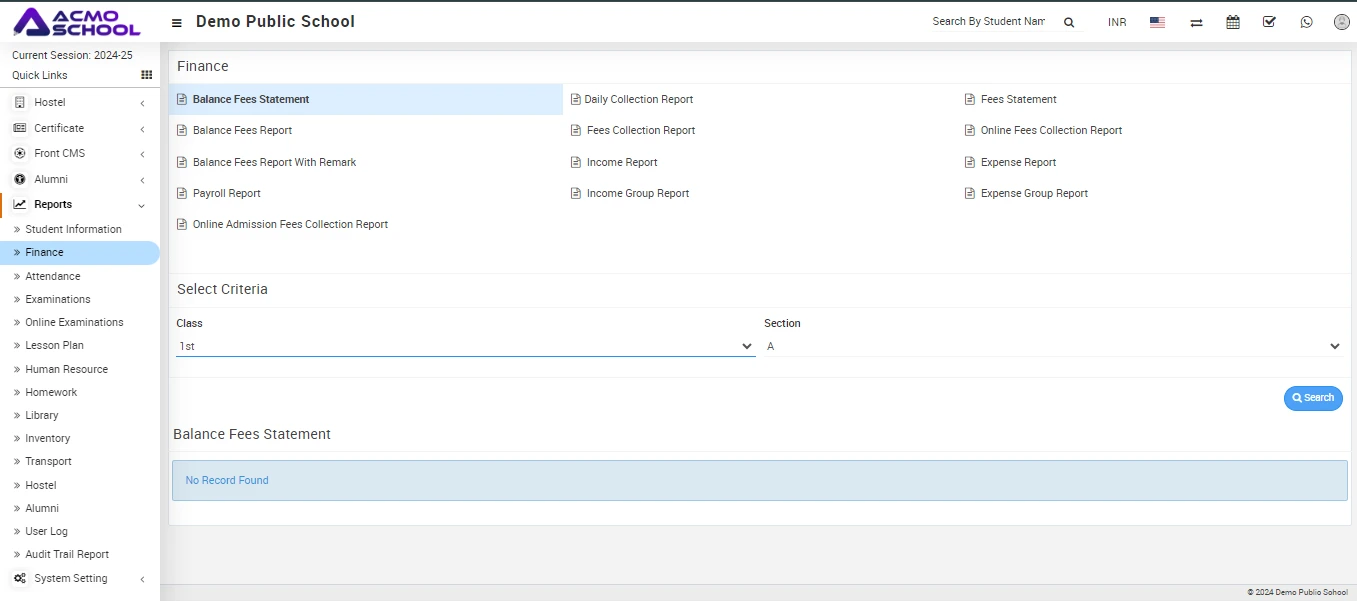The width and height of the screenshot is (1357, 601).
Task: Open Expense Group Report link
Action: [1034, 193]
